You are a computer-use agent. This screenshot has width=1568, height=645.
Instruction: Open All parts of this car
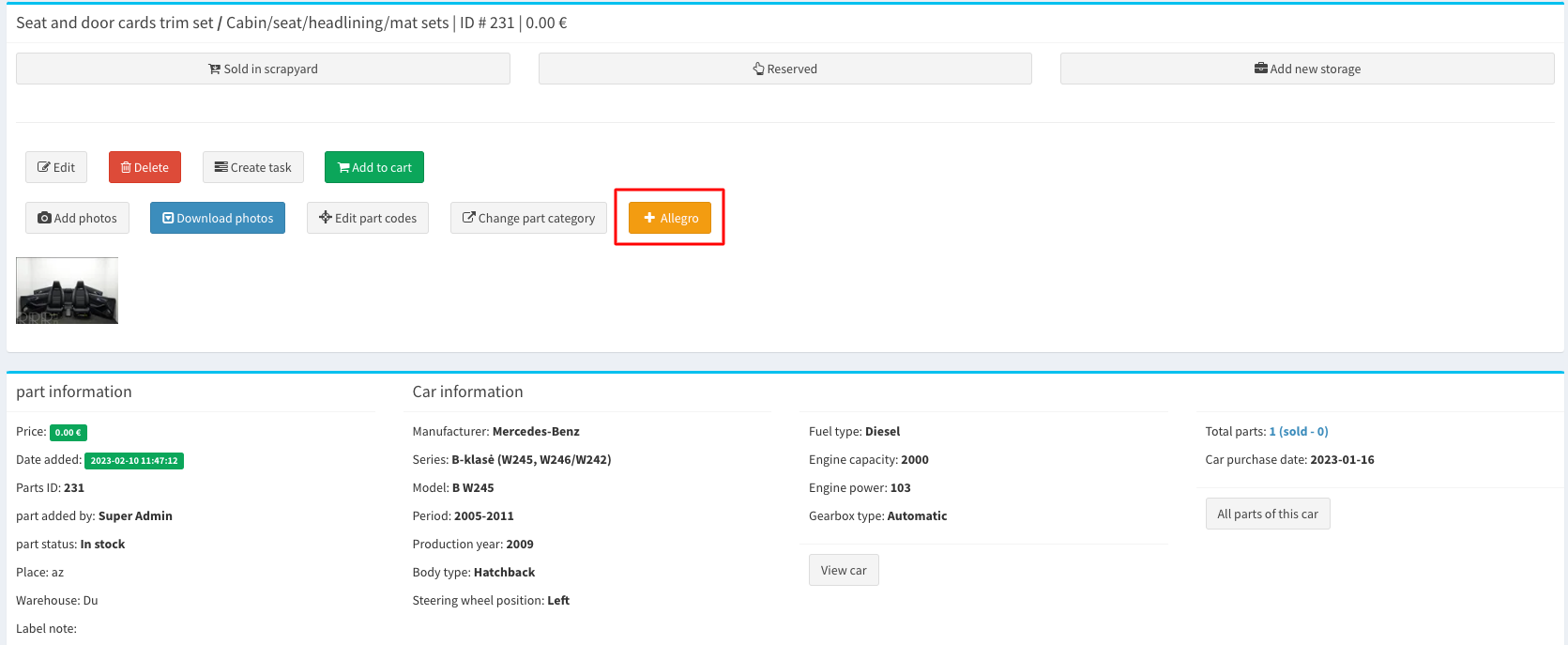pos(1267,514)
